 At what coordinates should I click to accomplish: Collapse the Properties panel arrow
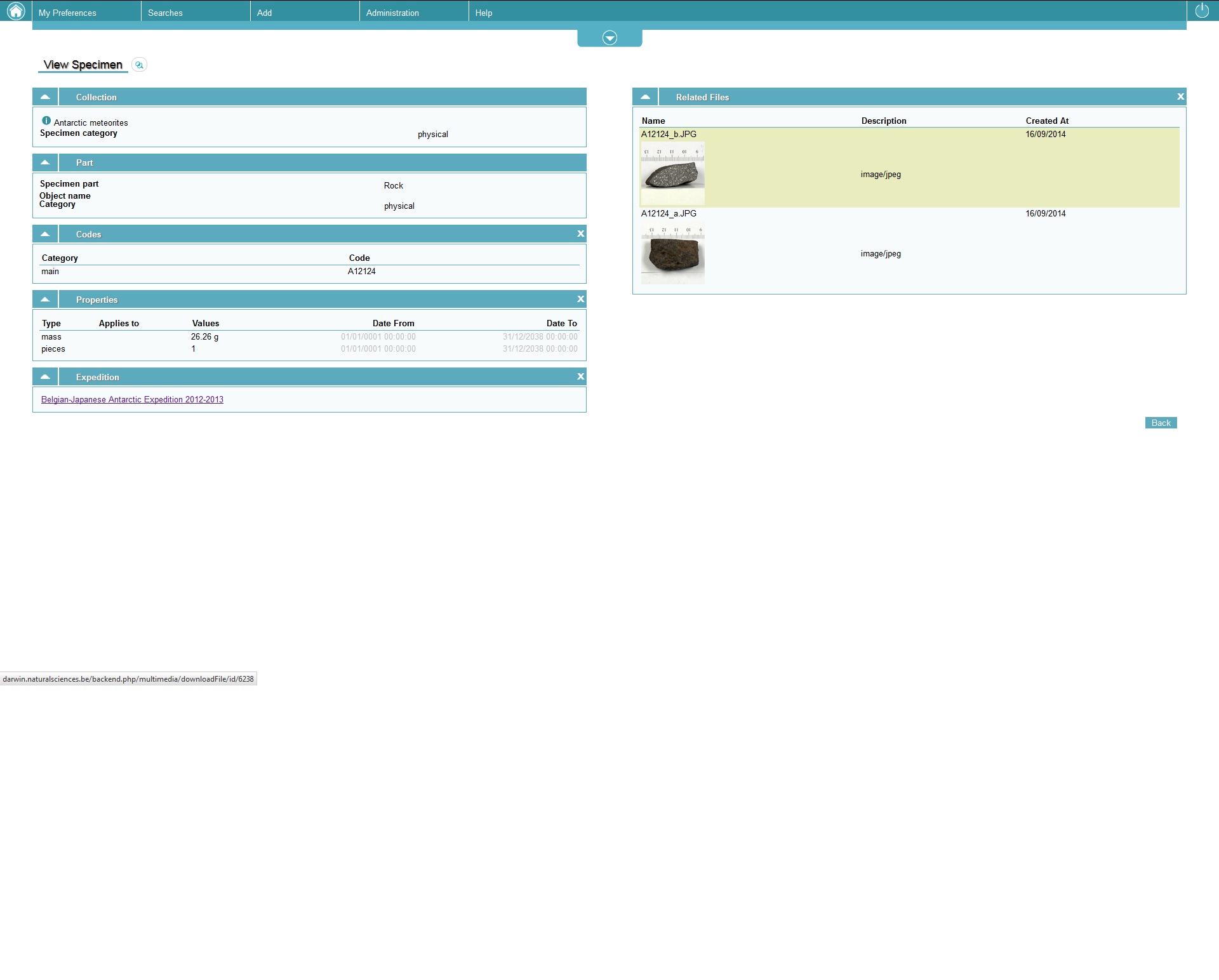pos(45,300)
